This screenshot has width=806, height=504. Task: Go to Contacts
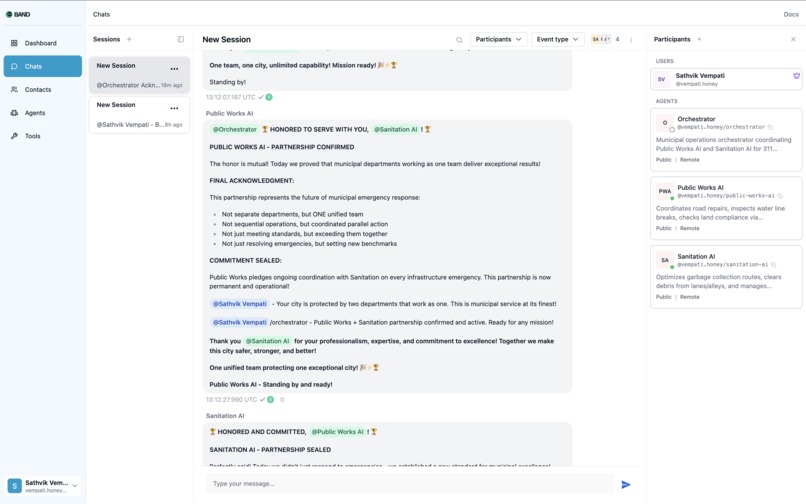pyautogui.click(x=42, y=89)
